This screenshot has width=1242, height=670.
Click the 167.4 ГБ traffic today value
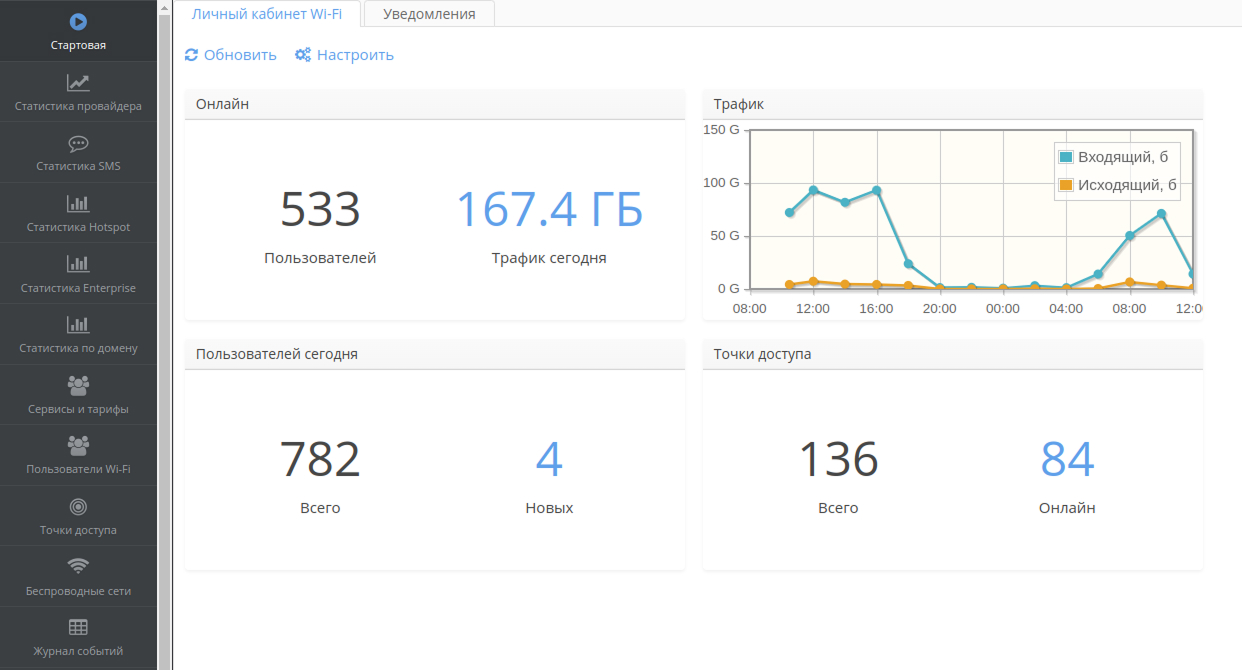[x=549, y=209]
